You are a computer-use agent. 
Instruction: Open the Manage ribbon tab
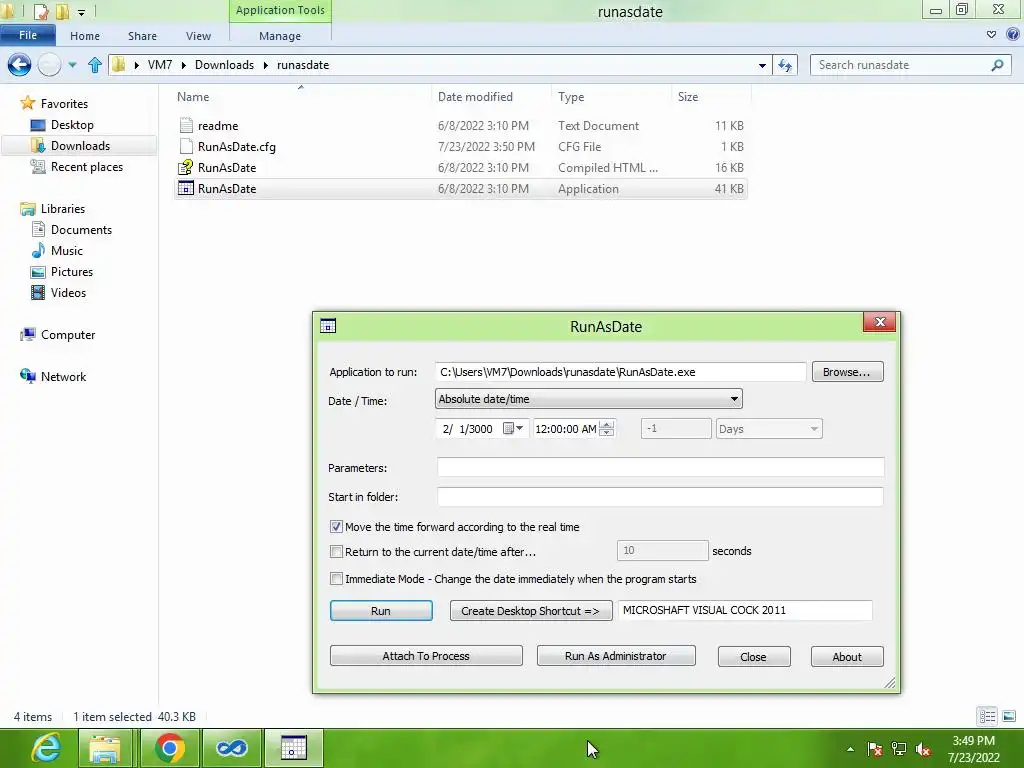tap(280, 36)
